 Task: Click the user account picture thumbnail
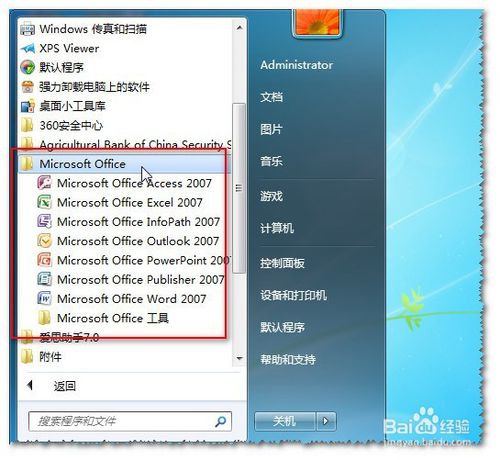[317, 23]
